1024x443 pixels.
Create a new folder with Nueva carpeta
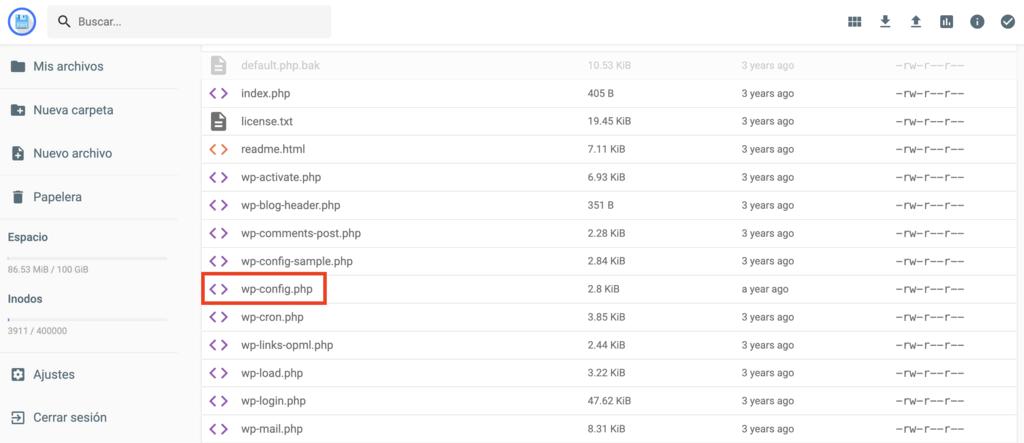click(x=73, y=110)
